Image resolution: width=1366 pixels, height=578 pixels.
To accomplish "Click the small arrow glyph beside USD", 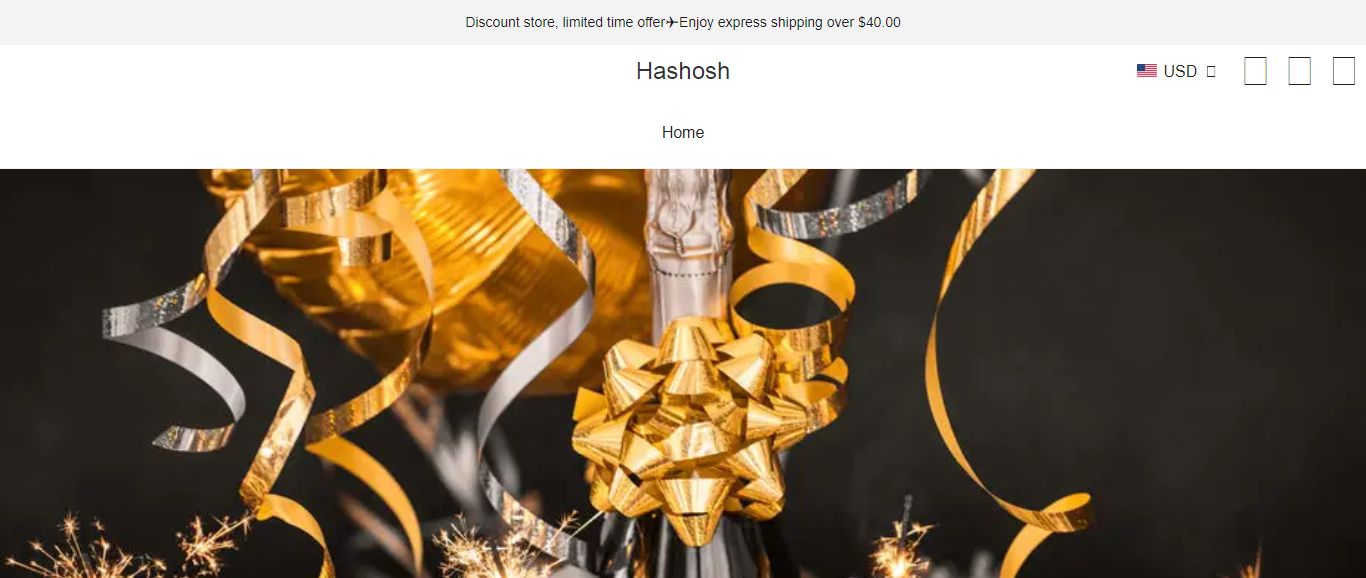I will pos(1211,71).
